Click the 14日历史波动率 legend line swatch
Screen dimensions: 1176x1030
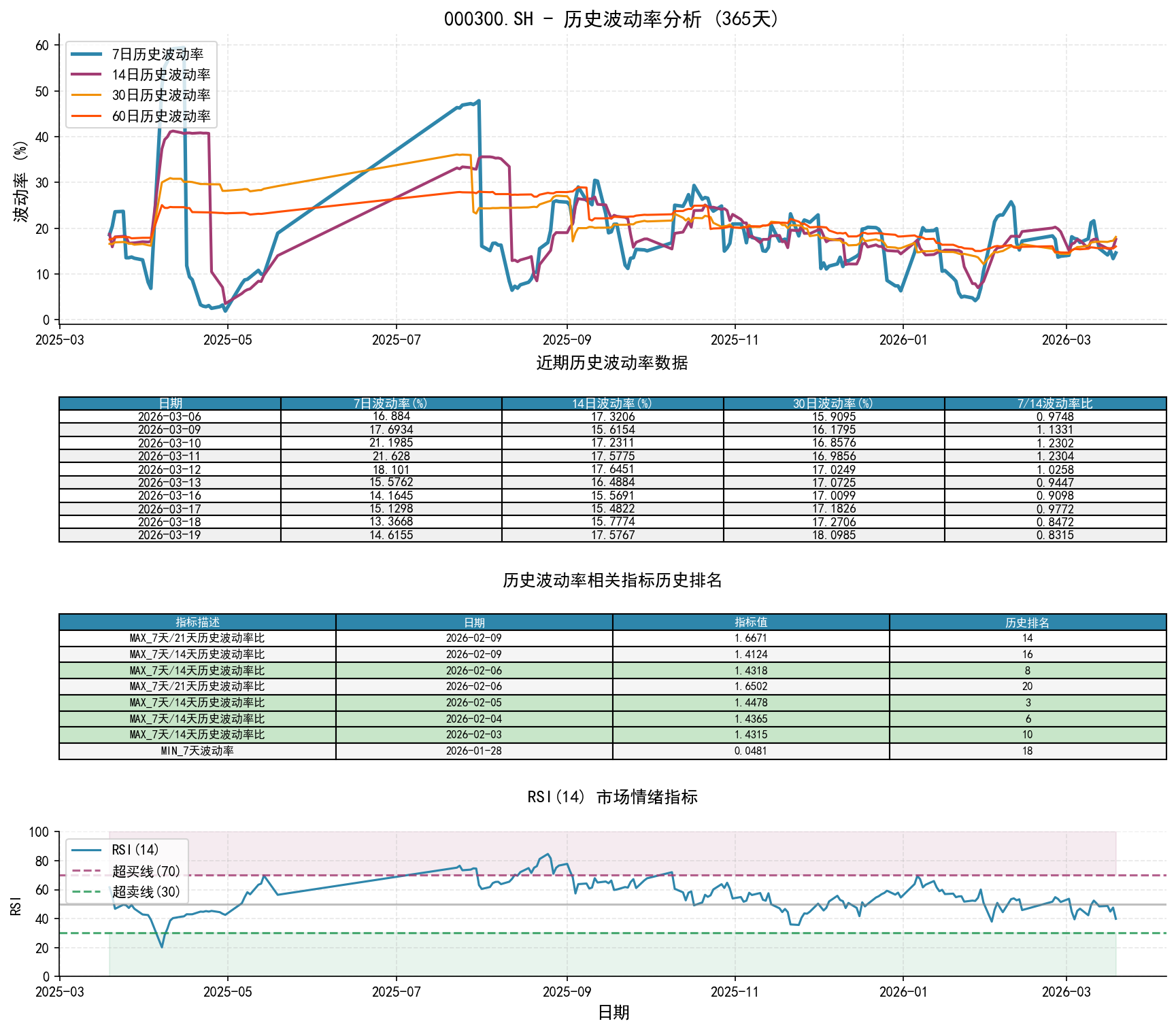coord(86,75)
